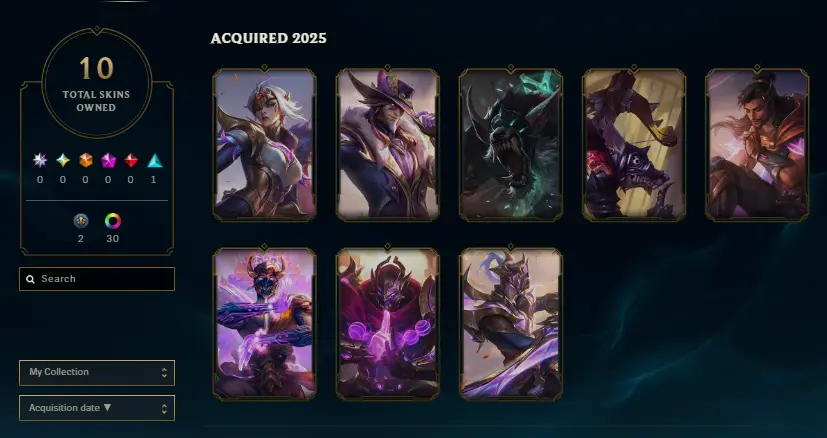Click the legacy emblem icon above count 2
827x438 pixels.
pyautogui.click(x=81, y=221)
